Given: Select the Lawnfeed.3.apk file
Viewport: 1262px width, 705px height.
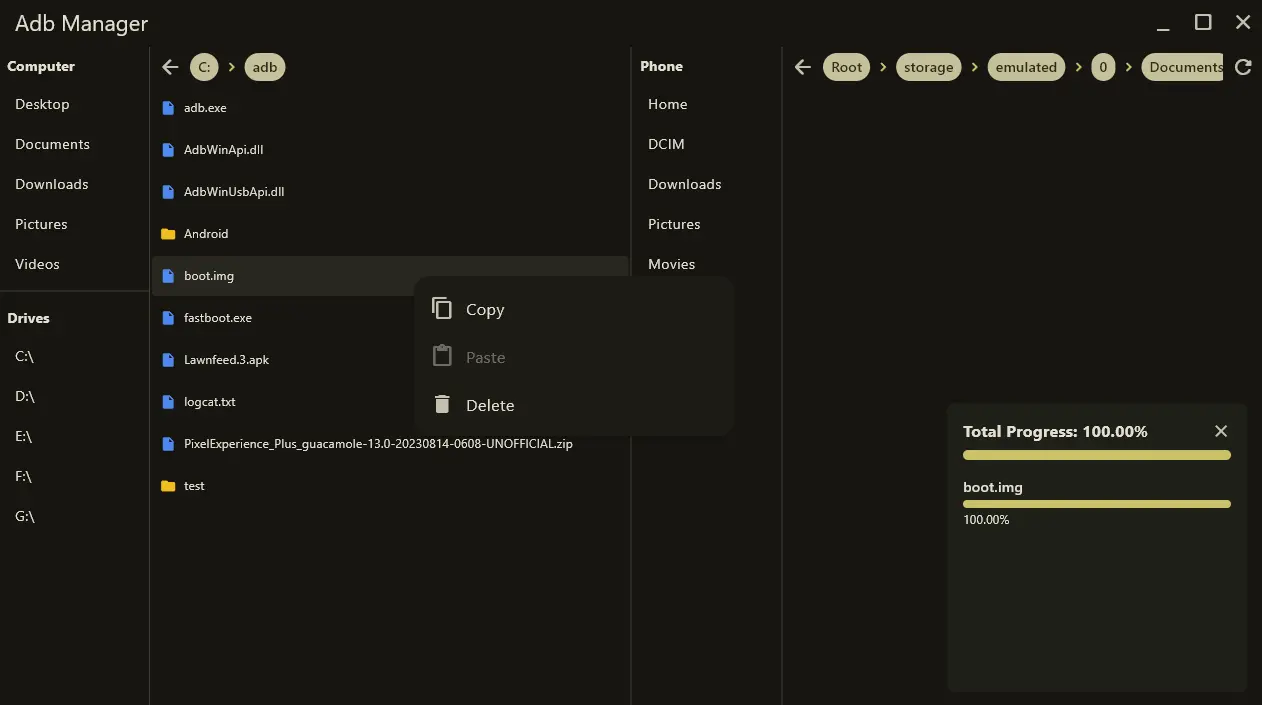Looking at the screenshot, I should [x=226, y=360].
